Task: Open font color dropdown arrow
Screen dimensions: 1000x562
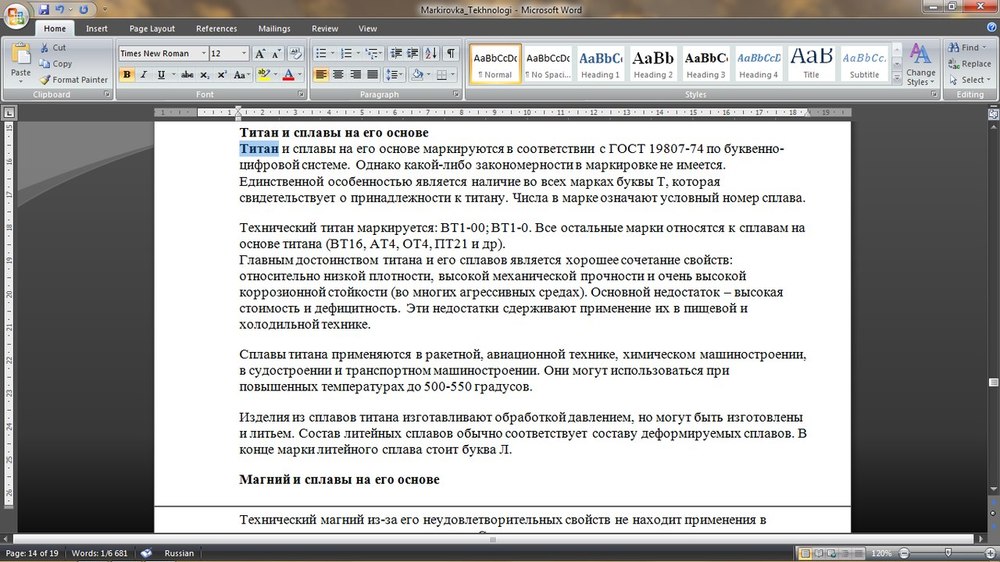Action: pyautogui.click(x=300, y=75)
